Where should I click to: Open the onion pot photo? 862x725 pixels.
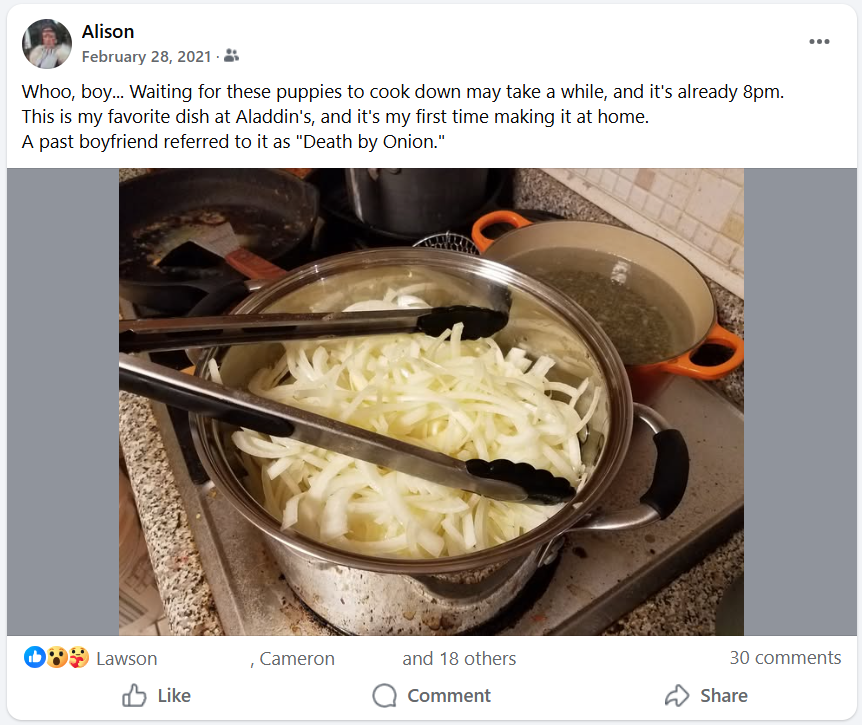[431, 402]
